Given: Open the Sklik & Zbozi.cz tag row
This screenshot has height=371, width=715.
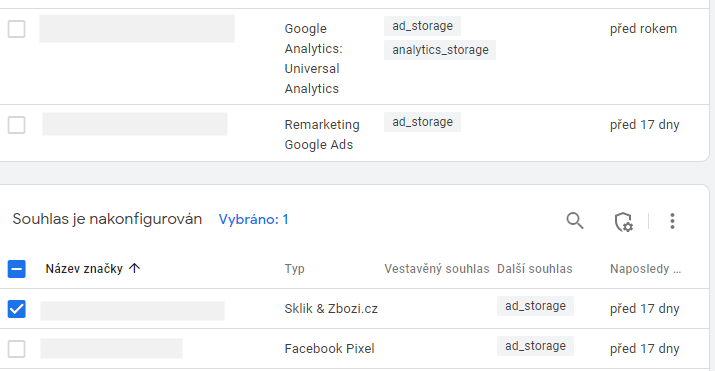Looking at the screenshot, I should (355, 309).
